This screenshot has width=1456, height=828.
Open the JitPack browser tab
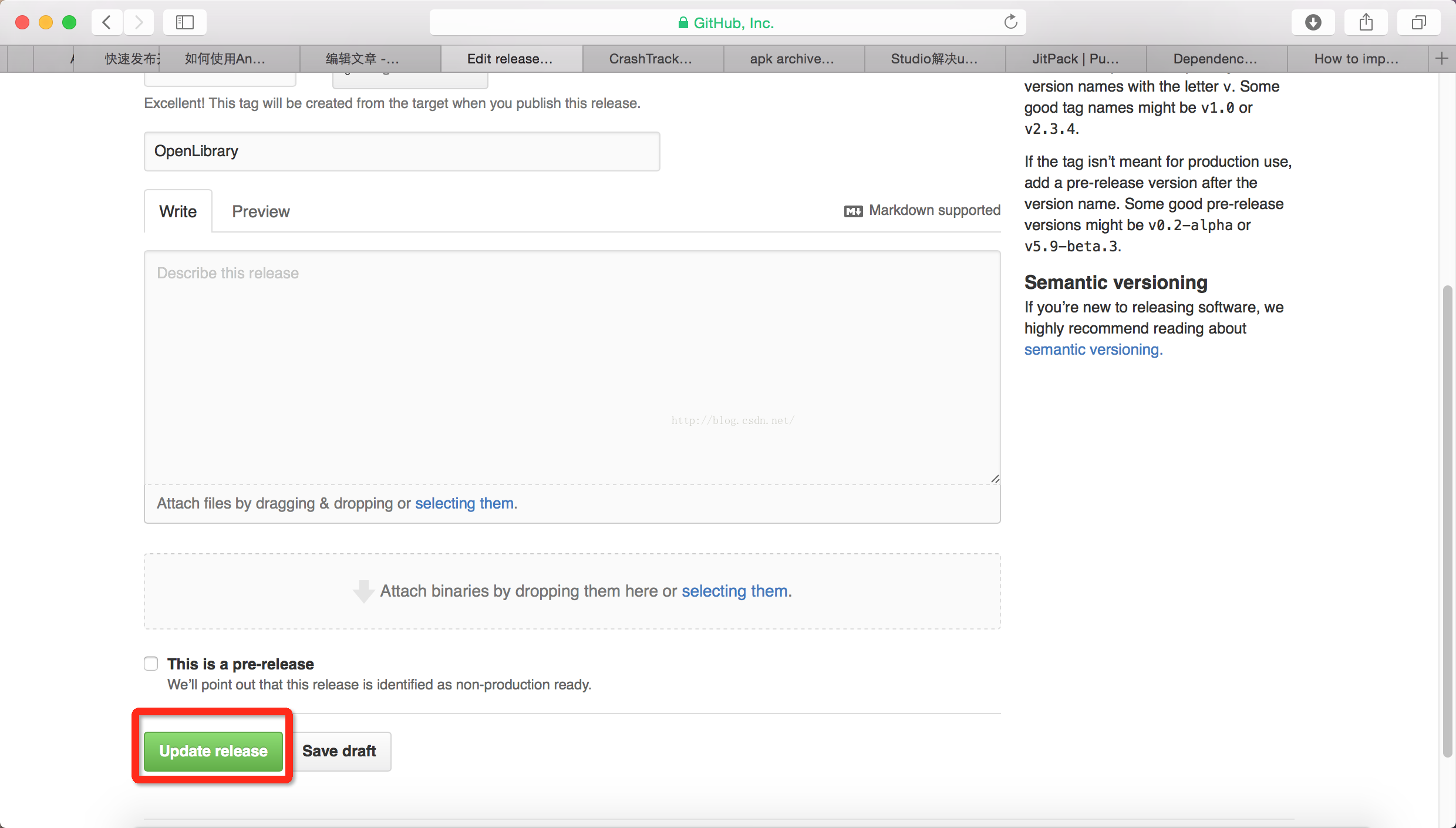[1075, 58]
